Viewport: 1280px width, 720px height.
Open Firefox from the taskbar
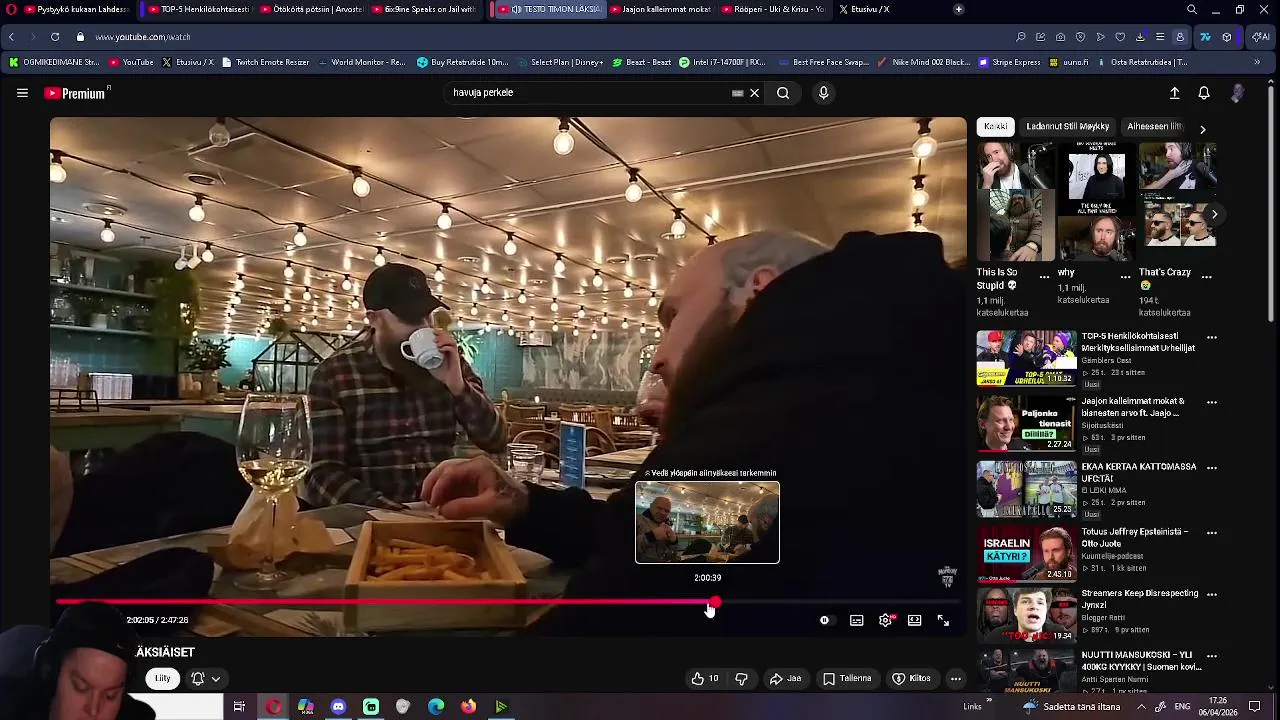(x=468, y=707)
